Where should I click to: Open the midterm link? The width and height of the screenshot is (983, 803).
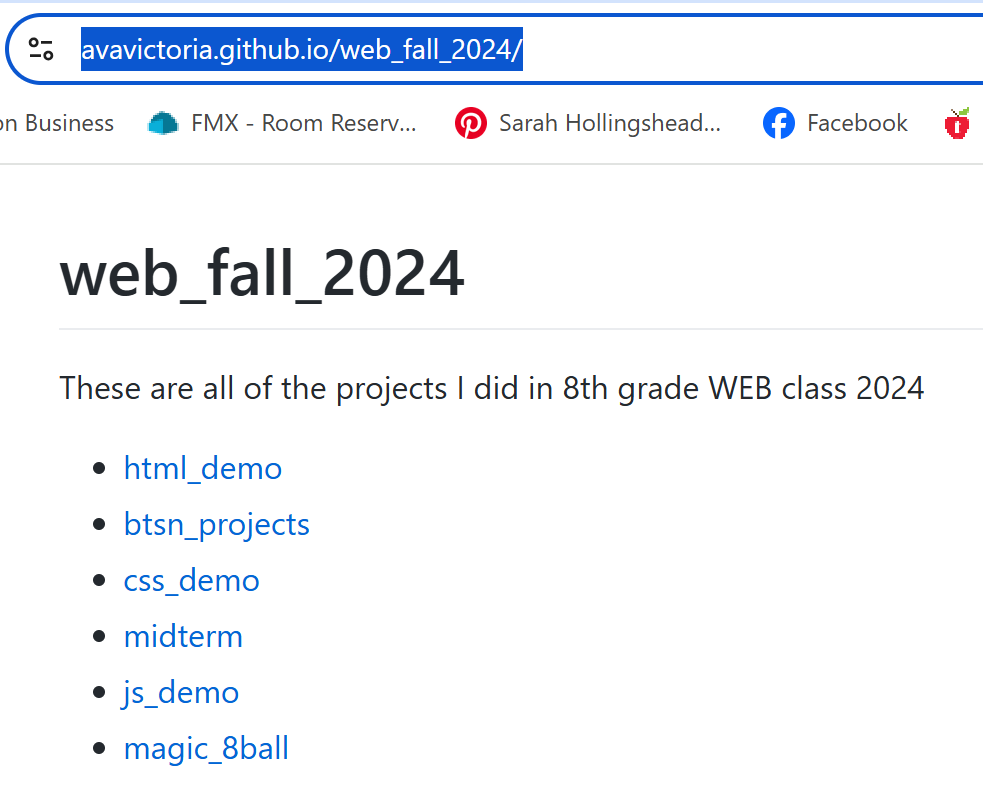coord(183,636)
